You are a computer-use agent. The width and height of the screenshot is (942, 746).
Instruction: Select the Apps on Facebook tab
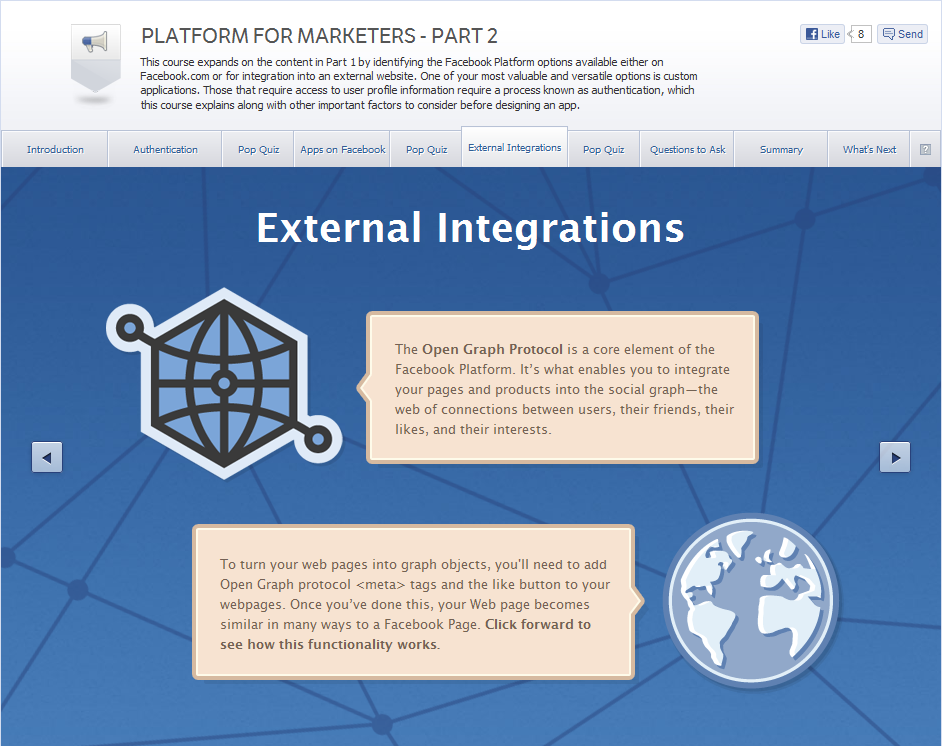(342, 149)
